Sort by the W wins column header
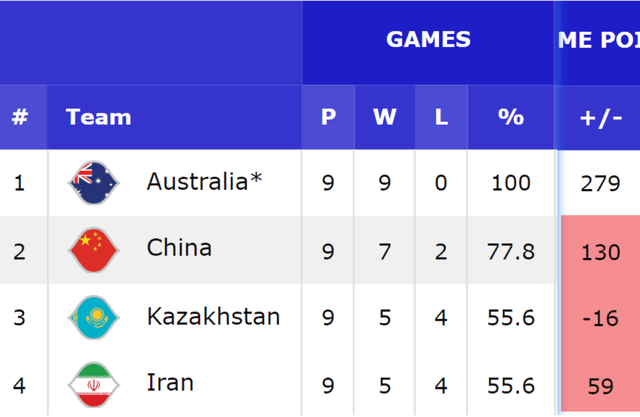Viewport: 640px width, 417px height. pos(384,117)
